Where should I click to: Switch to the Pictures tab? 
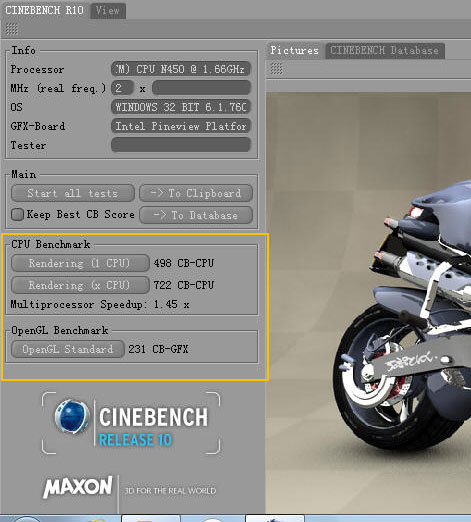coord(294,51)
